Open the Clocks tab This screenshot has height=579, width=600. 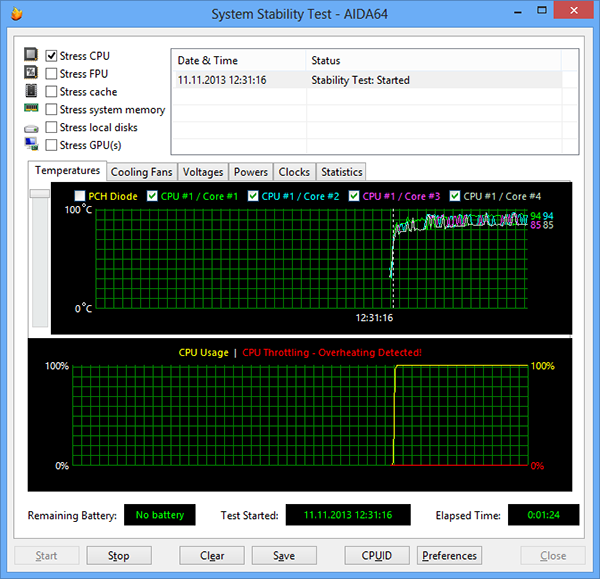(294, 172)
